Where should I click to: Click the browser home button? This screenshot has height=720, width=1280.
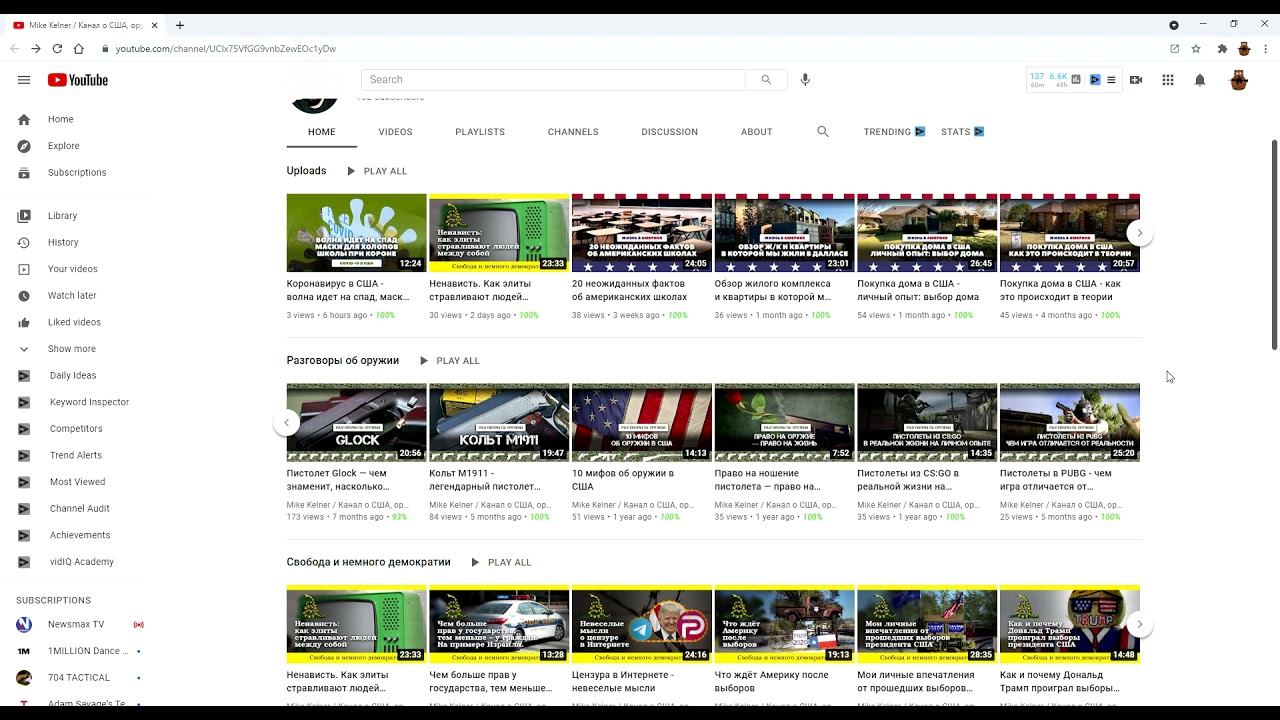(x=79, y=49)
